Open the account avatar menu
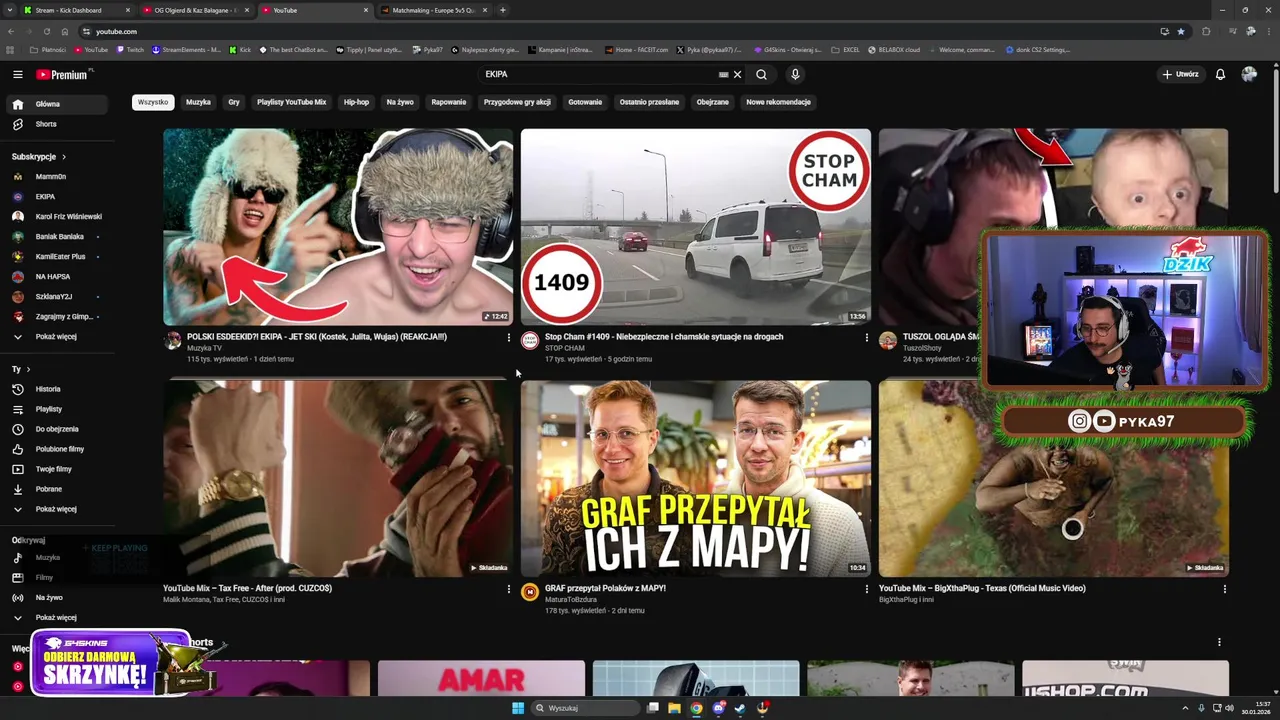1280x720 pixels. (x=1249, y=74)
